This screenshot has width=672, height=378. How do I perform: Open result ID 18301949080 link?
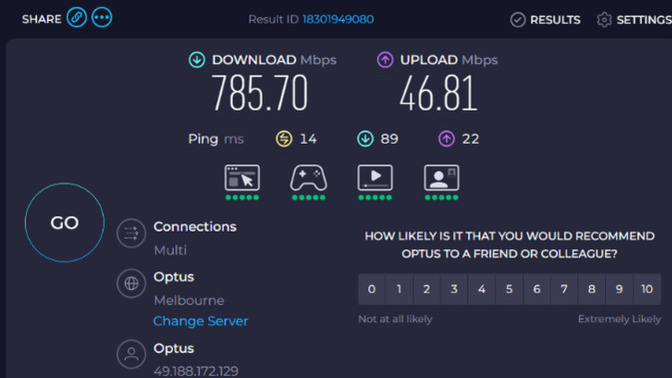point(338,19)
